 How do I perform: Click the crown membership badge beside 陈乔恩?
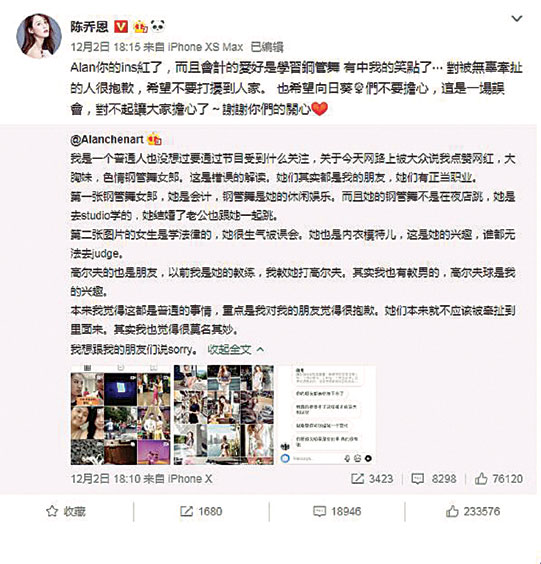coord(140,27)
